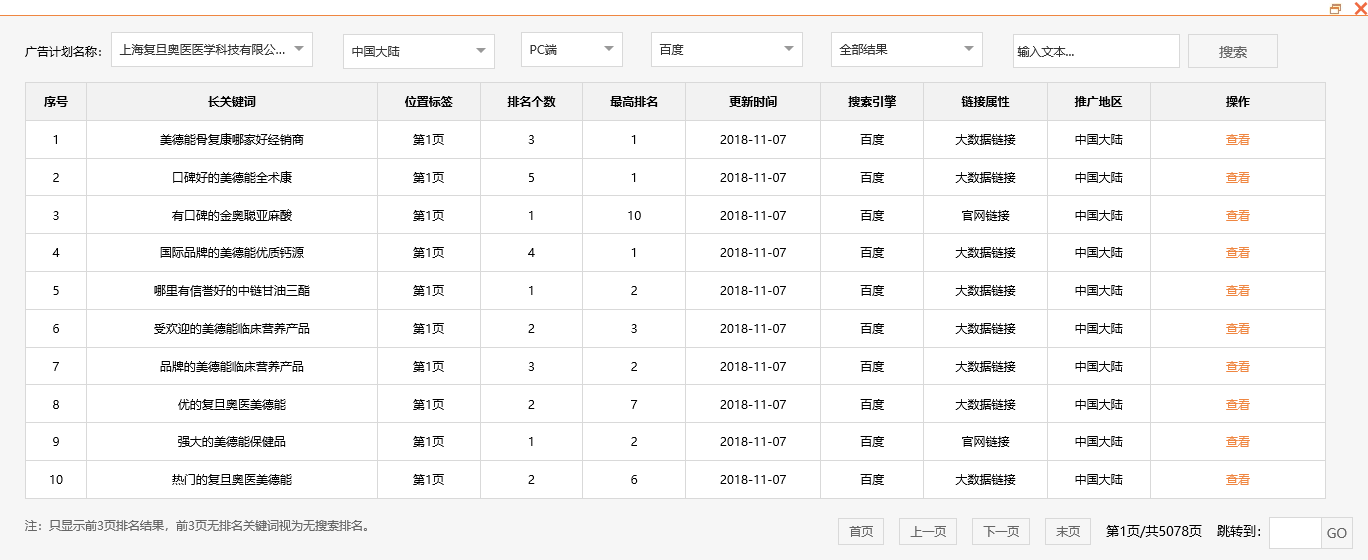1368x560 pixels.
Task: Click the 输入文本 search input field
Action: [x=1096, y=51]
